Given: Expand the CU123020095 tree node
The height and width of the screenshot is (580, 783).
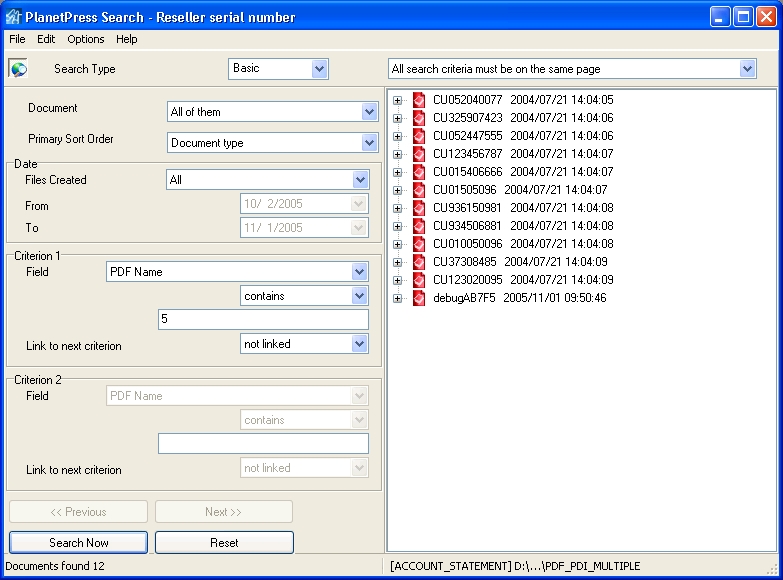Looking at the screenshot, I should click(x=397, y=280).
